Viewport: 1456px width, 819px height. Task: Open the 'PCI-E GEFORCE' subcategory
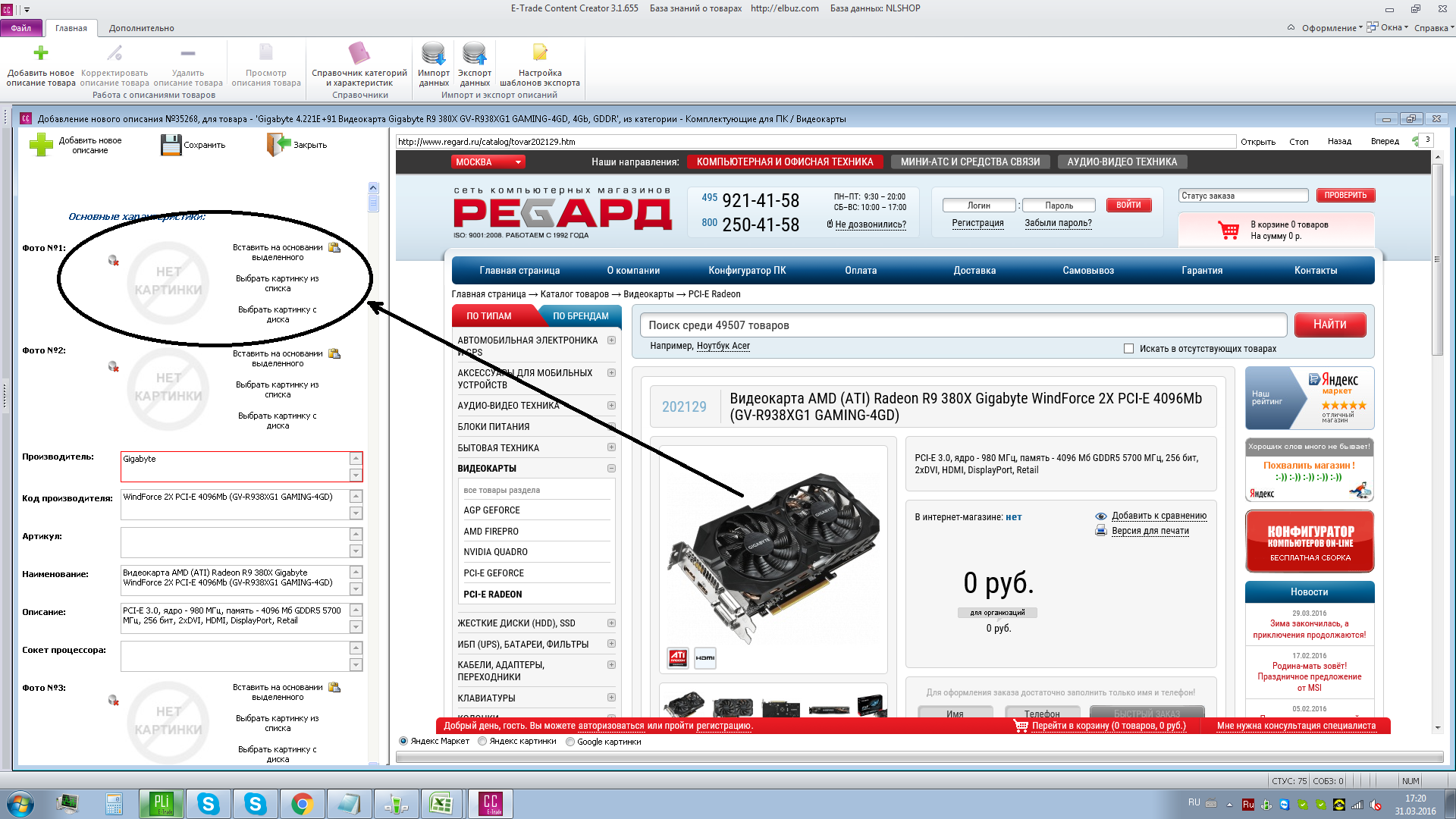click(x=494, y=573)
